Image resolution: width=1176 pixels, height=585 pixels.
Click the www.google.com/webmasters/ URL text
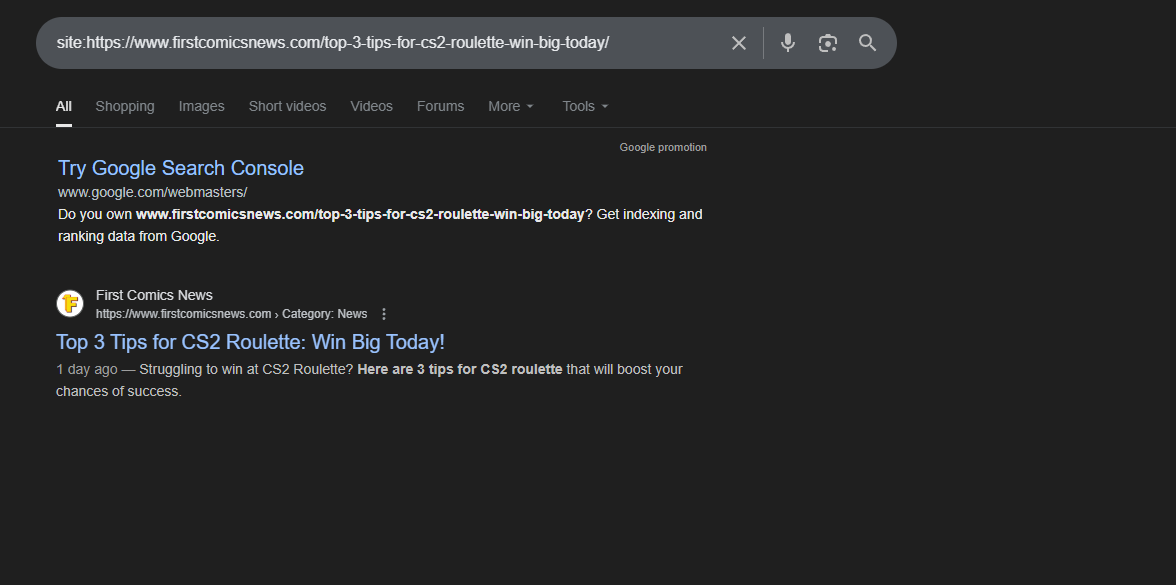152,192
